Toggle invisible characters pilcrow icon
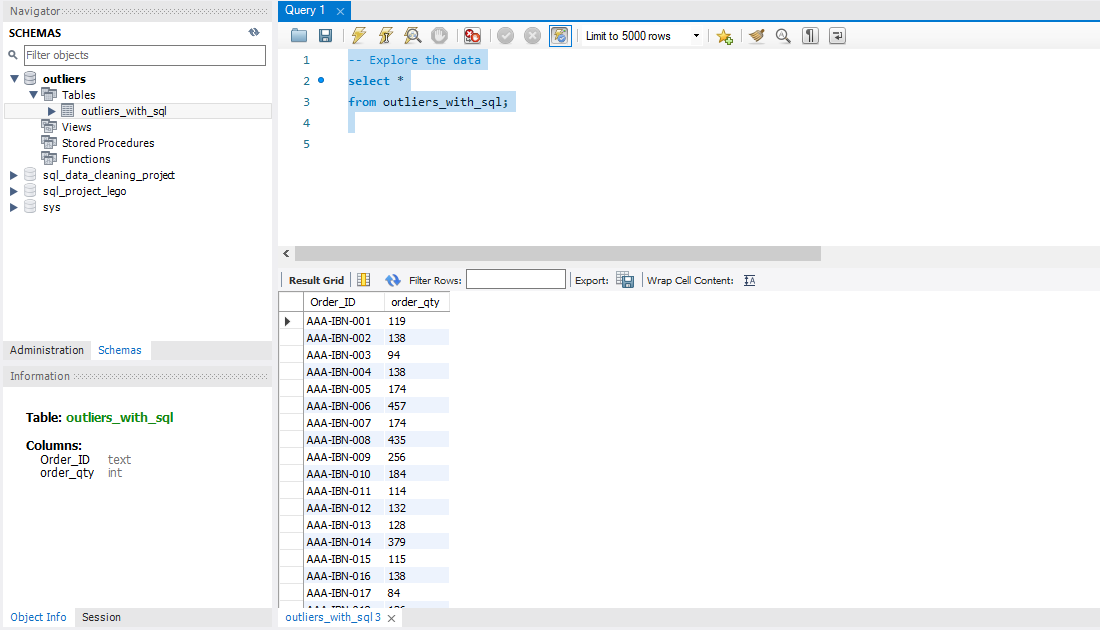 [810, 36]
